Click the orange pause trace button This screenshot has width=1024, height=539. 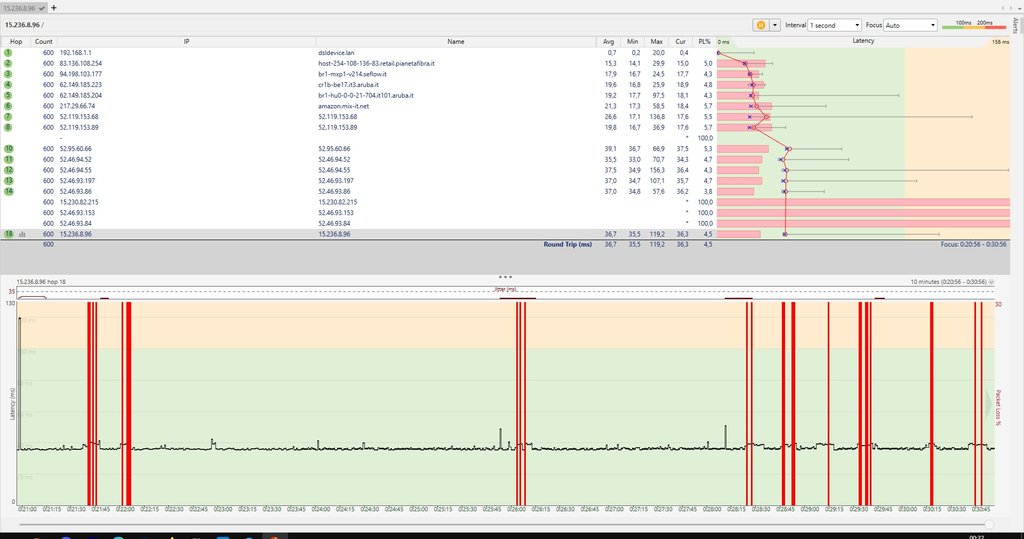761,24
